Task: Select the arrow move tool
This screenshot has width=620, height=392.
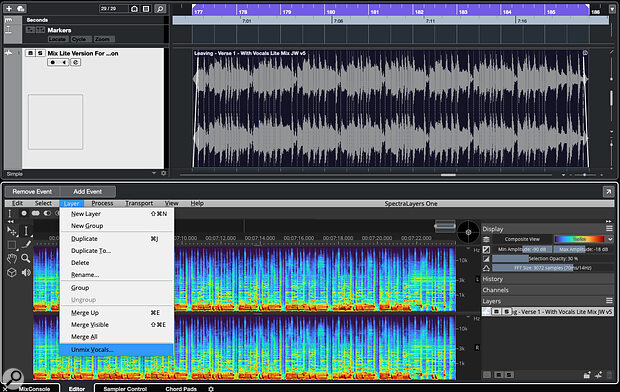Action: pyautogui.click(x=12, y=231)
